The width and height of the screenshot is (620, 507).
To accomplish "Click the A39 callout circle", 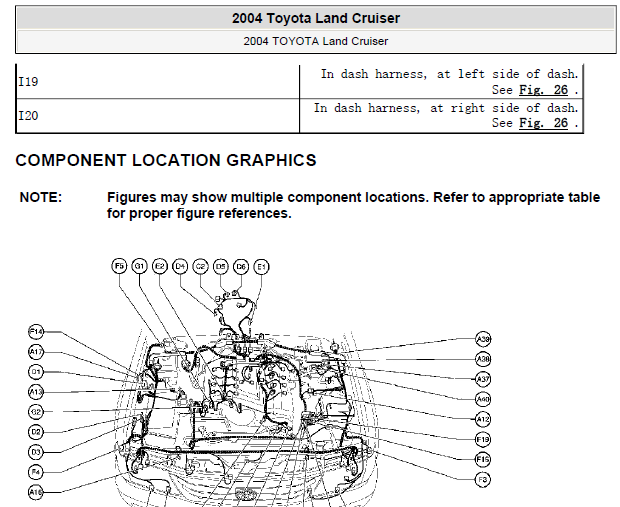I will 483,339.
